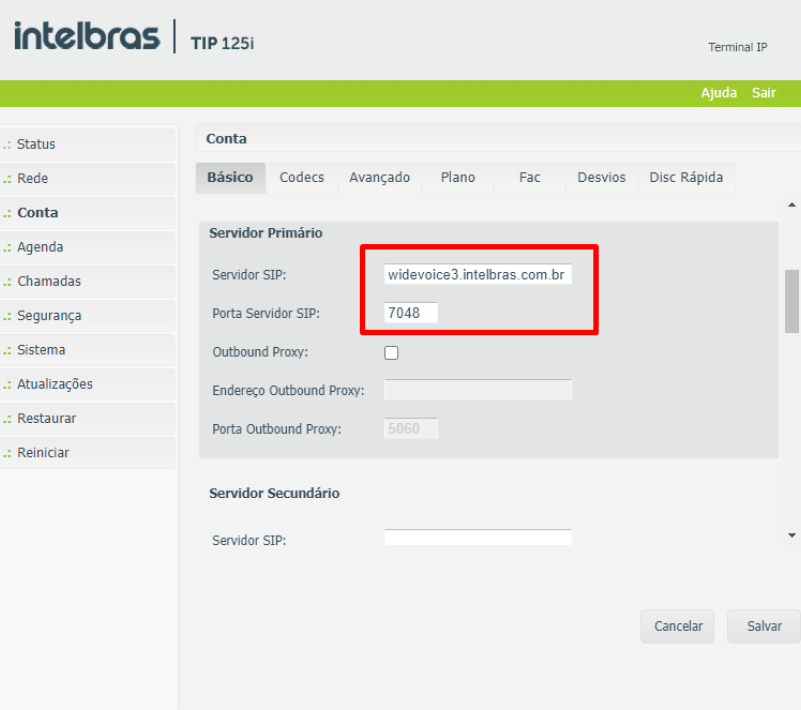Click the Terminal IP label
The image size is (801, 710).
click(738, 47)
